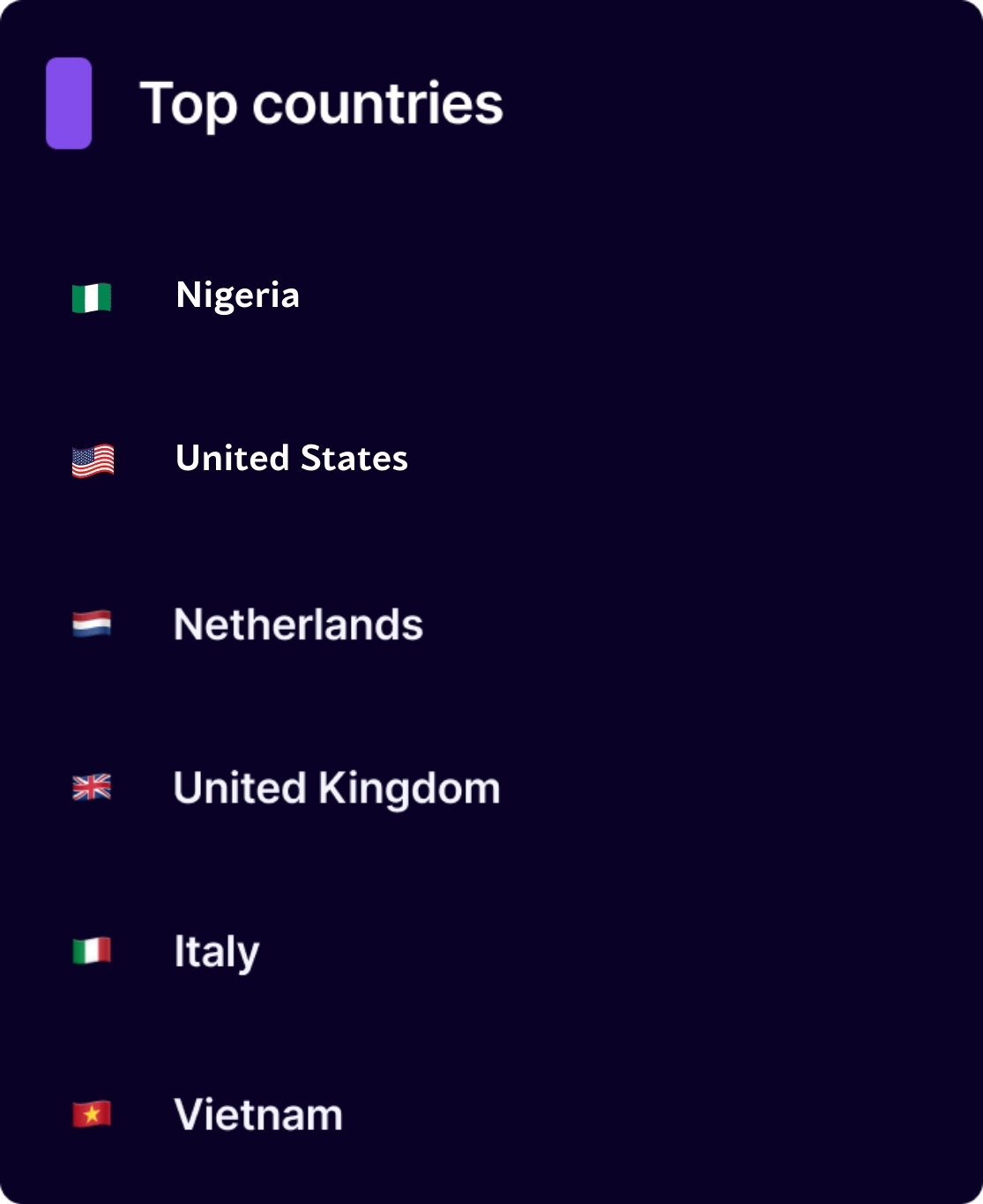Select the Italy flag icon
Screen dimensions: 983x1204
tap(92, 951)
